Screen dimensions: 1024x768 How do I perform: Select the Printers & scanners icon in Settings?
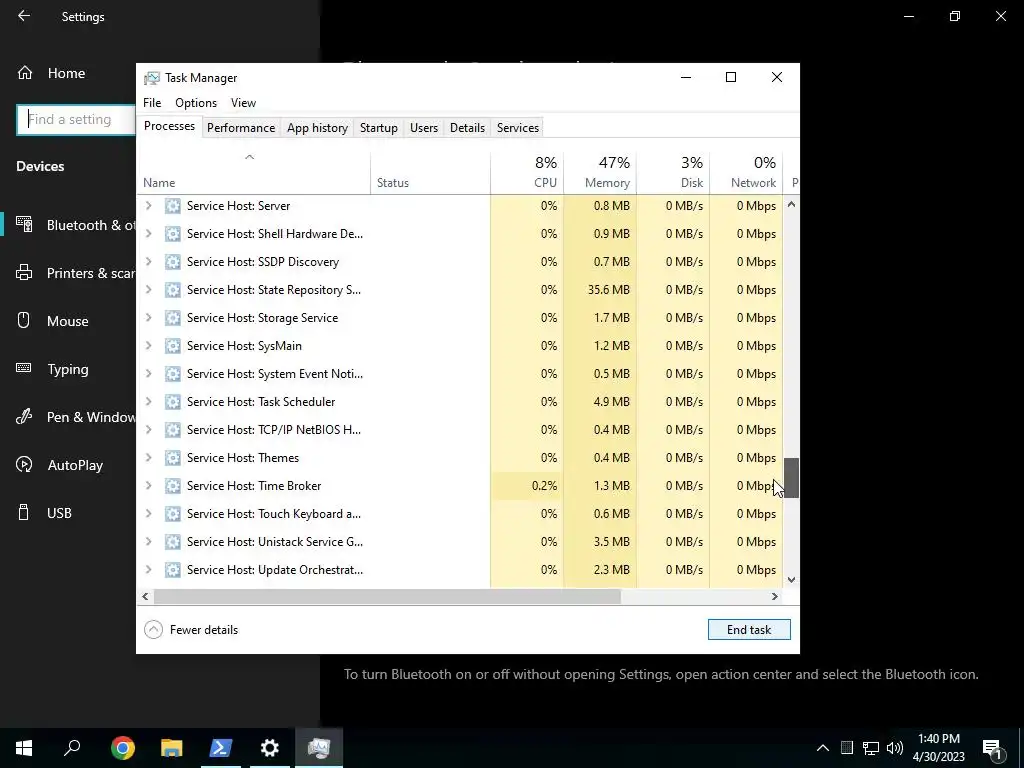point(24,272)
